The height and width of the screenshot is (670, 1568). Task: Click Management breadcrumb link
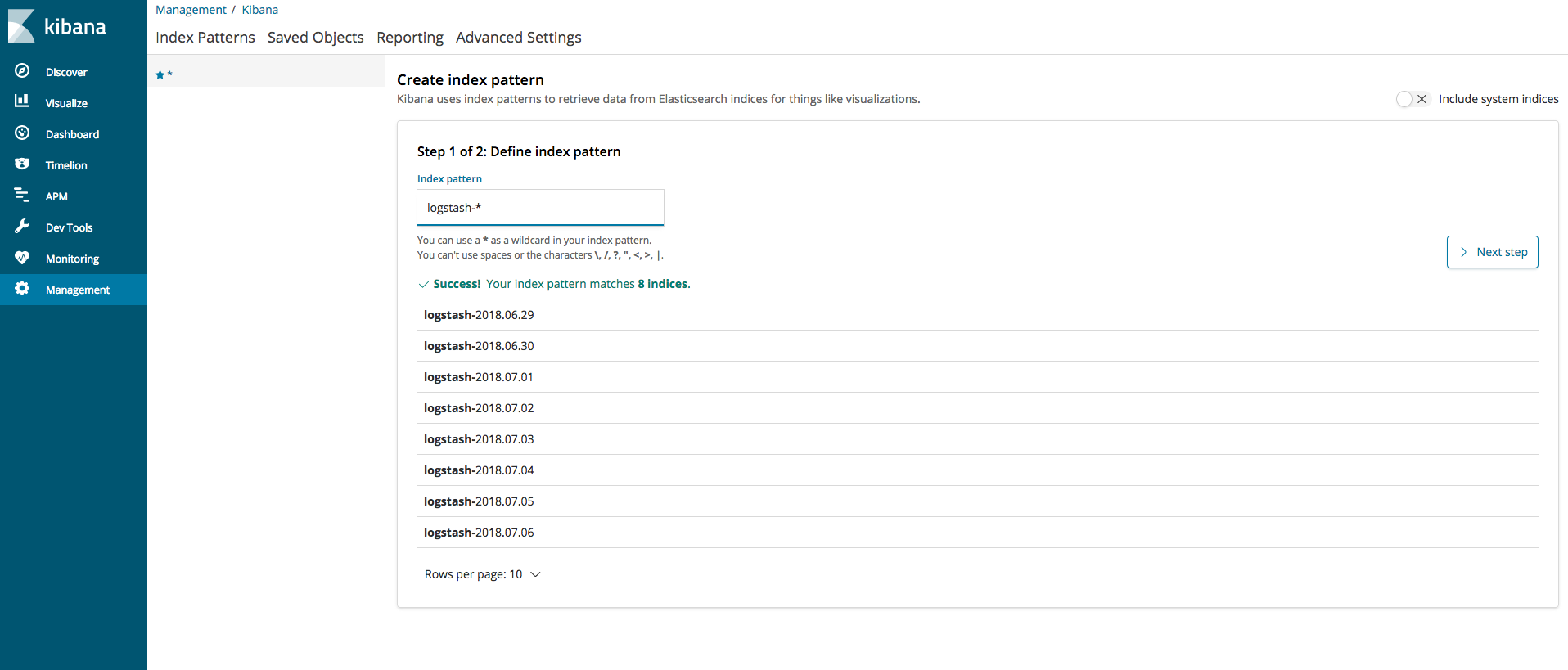point(191,10)
